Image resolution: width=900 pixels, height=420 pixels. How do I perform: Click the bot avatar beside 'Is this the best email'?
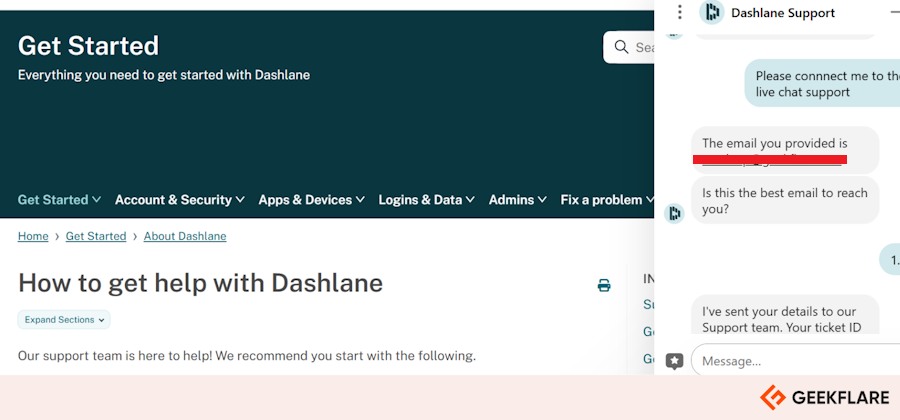click(674, 214)
